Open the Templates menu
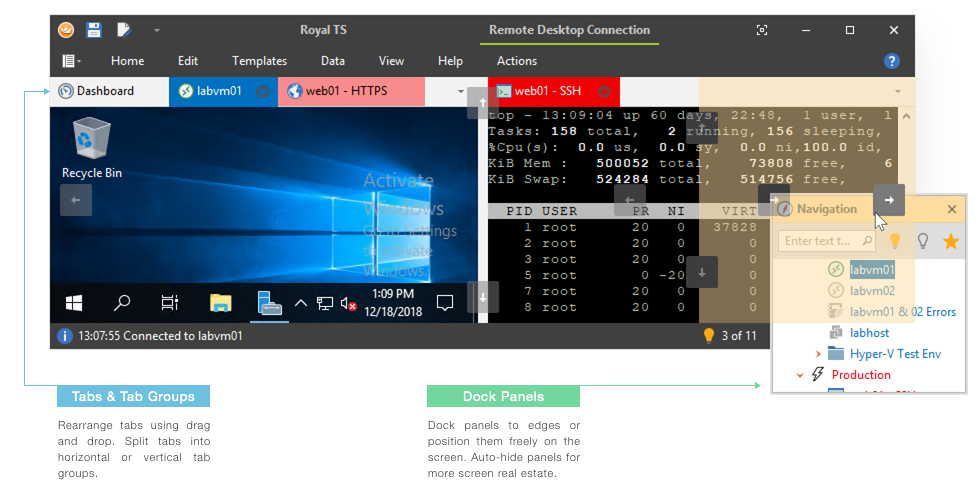The image size is (980, 480). [259, 61]
